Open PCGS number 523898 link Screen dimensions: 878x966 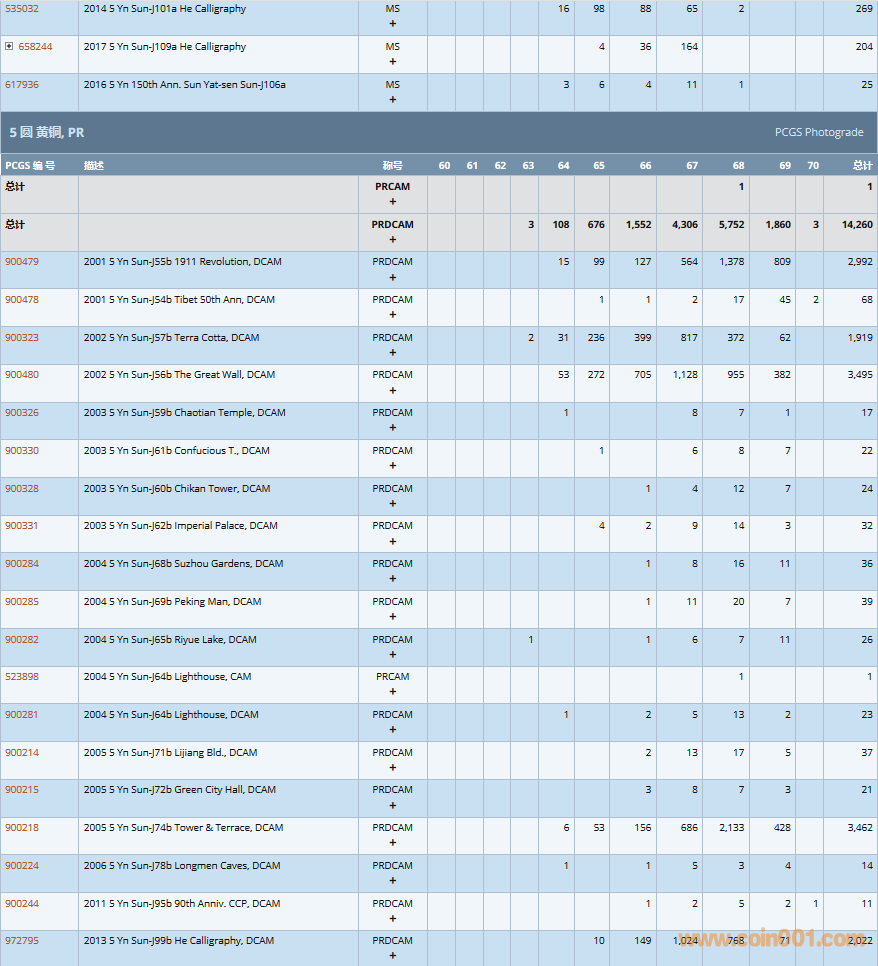coord(22,677)
